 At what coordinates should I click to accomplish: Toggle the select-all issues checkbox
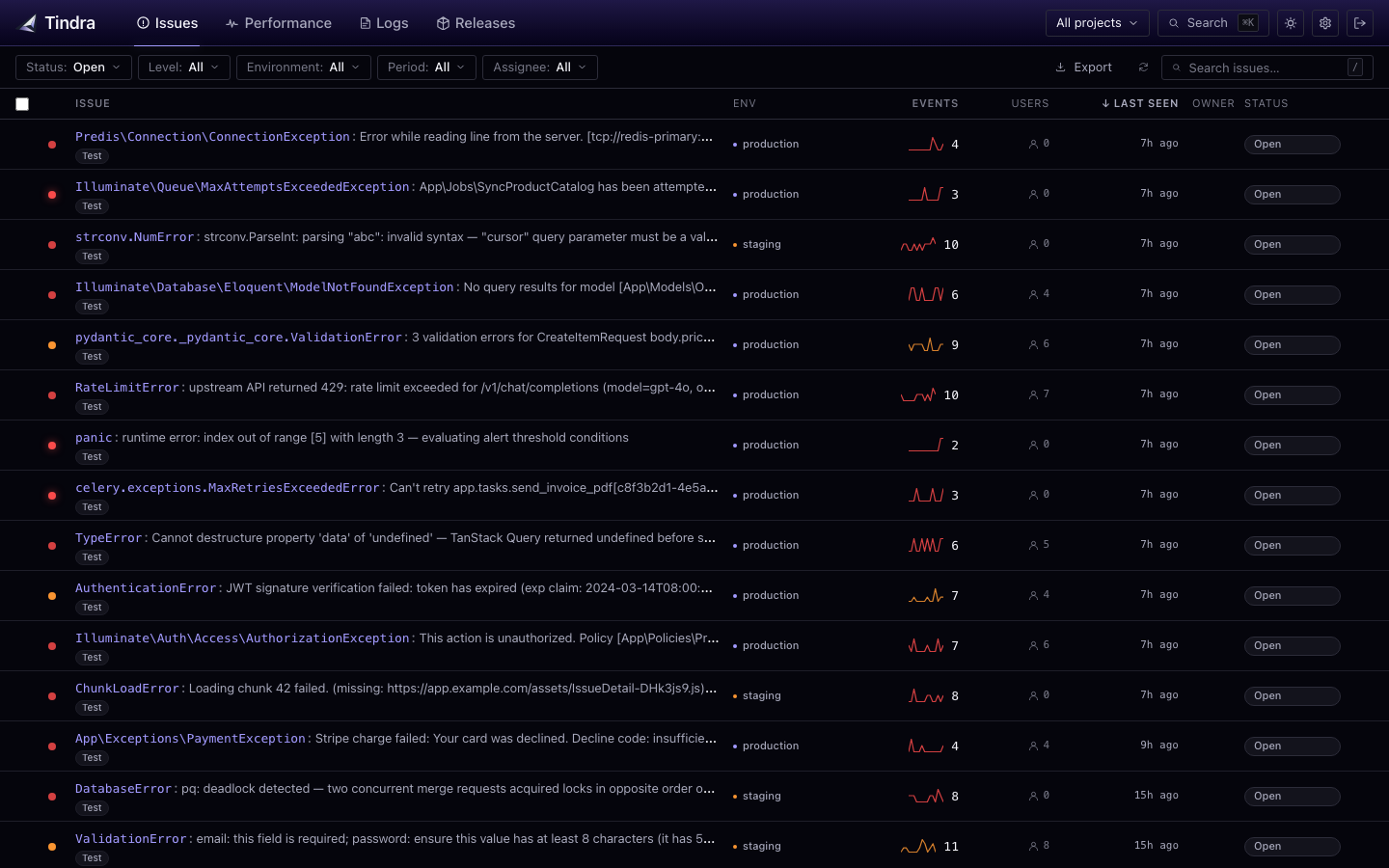[22, 104]
